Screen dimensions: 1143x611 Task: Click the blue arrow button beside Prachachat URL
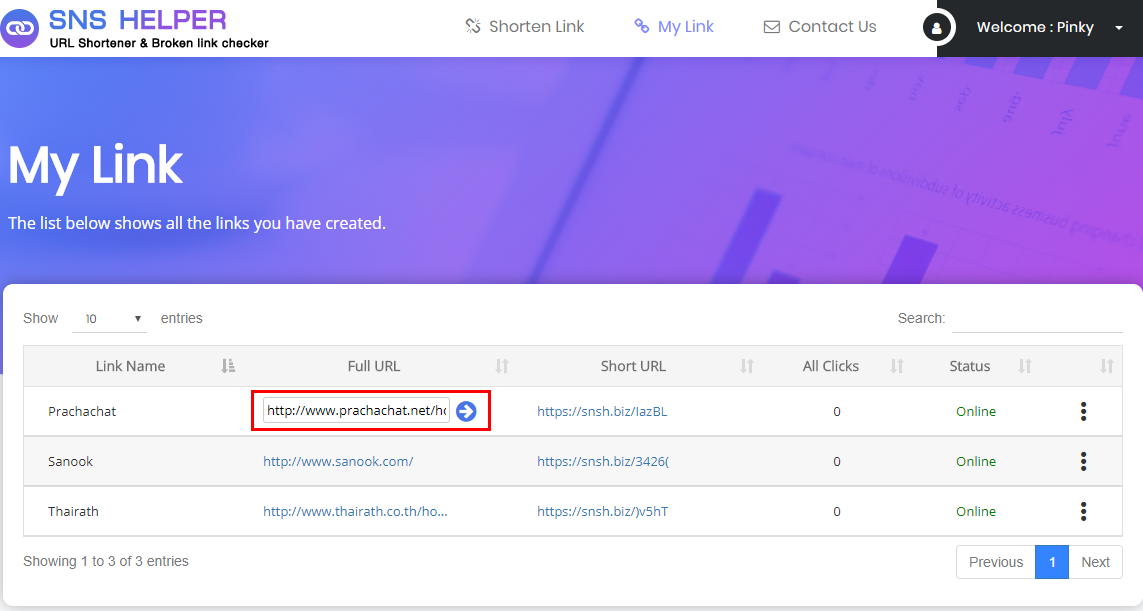466,411
